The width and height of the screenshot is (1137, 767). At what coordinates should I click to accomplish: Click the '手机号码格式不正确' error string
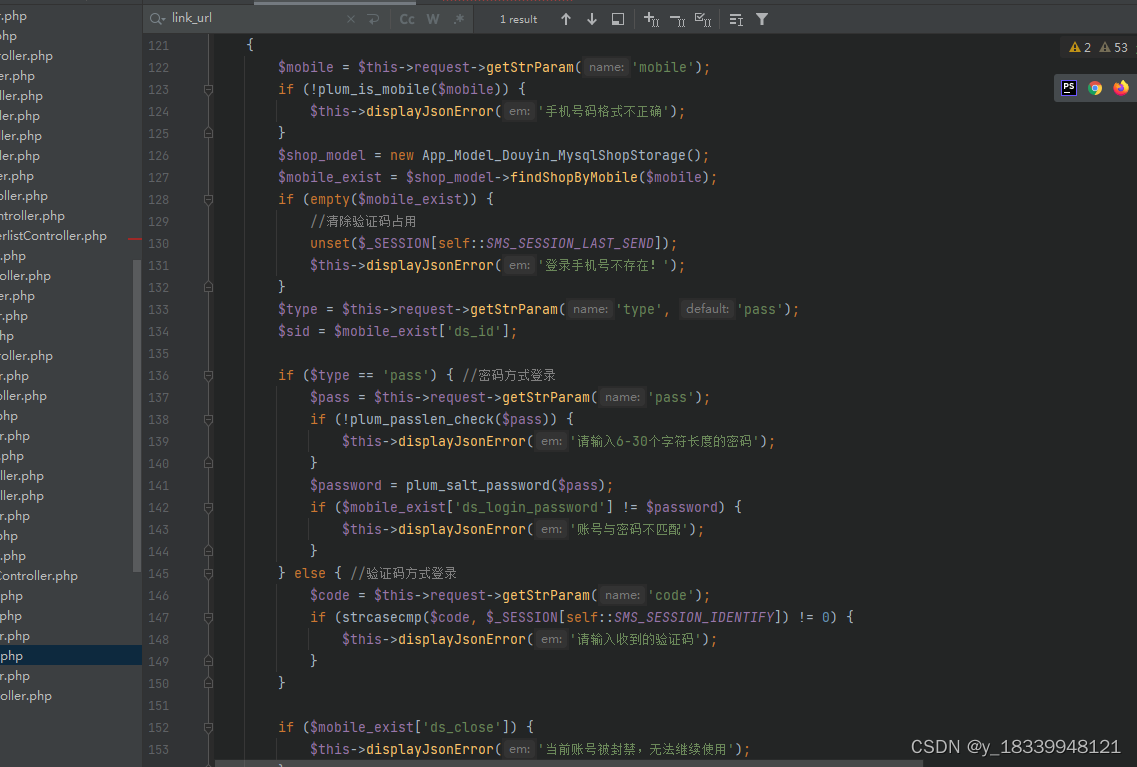603,111
